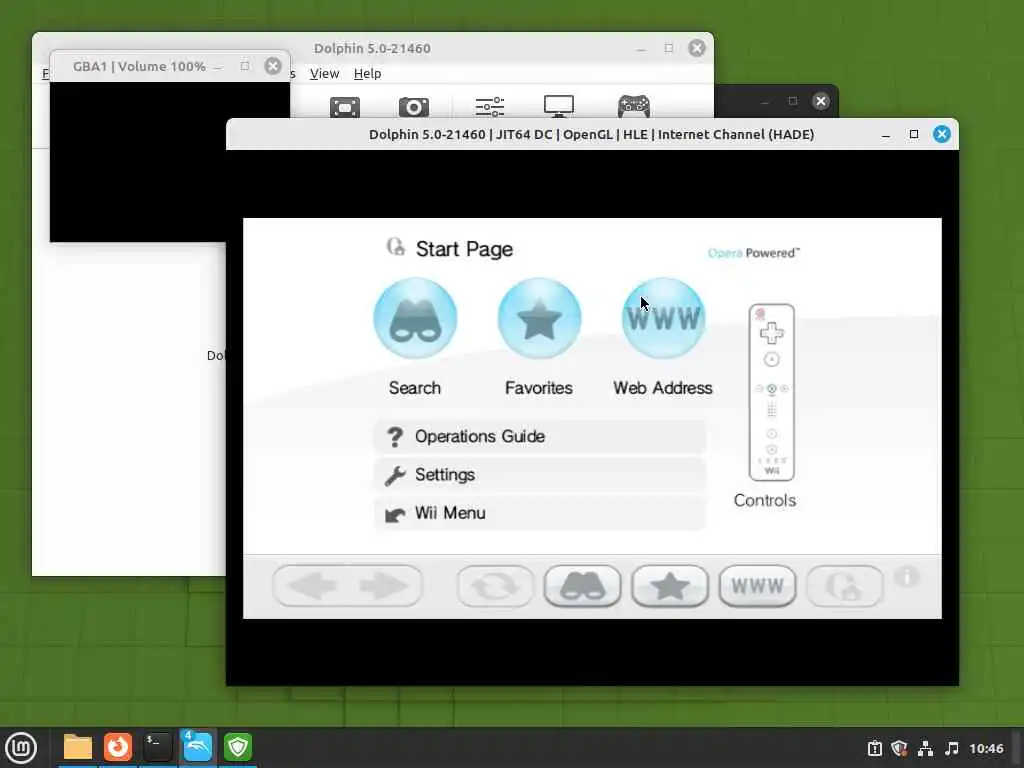Open the Favorites star bubble
The width and height of the screenshot is (1024, 768).
[x=539, y=318]
